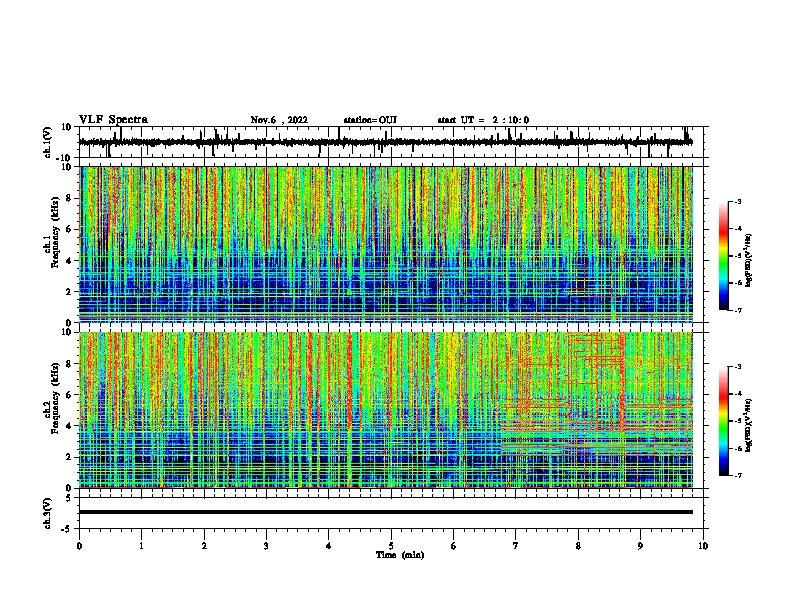This screenshot has width=792, height=612.
Task: Click time axis tick label "1"
Action: tap(141, 546)
